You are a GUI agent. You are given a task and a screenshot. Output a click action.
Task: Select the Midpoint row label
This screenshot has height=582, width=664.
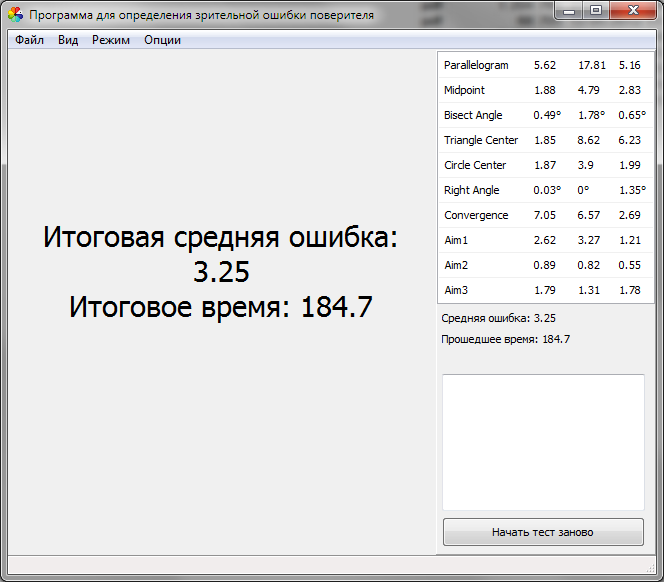[464, 90]
